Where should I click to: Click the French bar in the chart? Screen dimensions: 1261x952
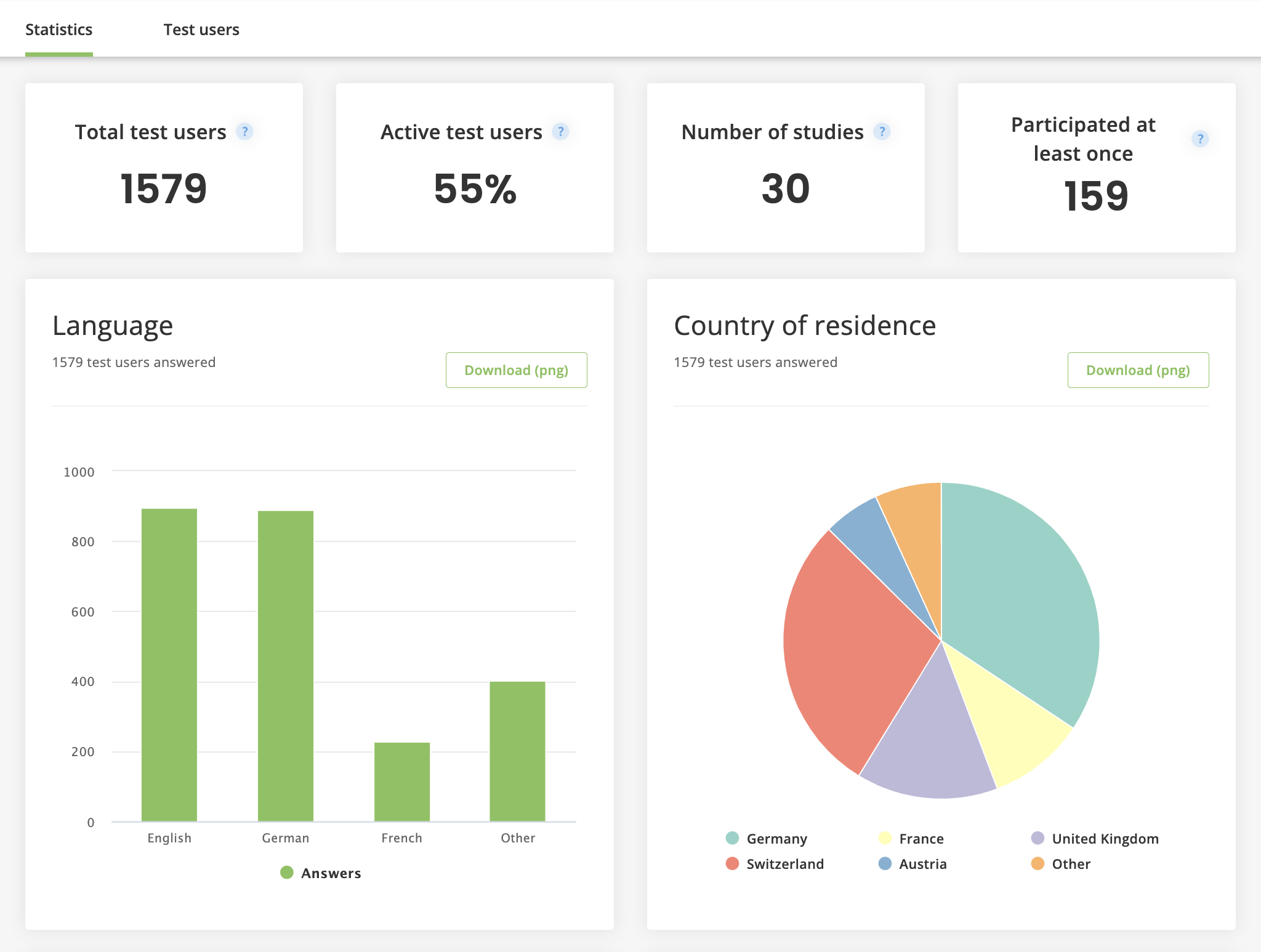point(402,782)
